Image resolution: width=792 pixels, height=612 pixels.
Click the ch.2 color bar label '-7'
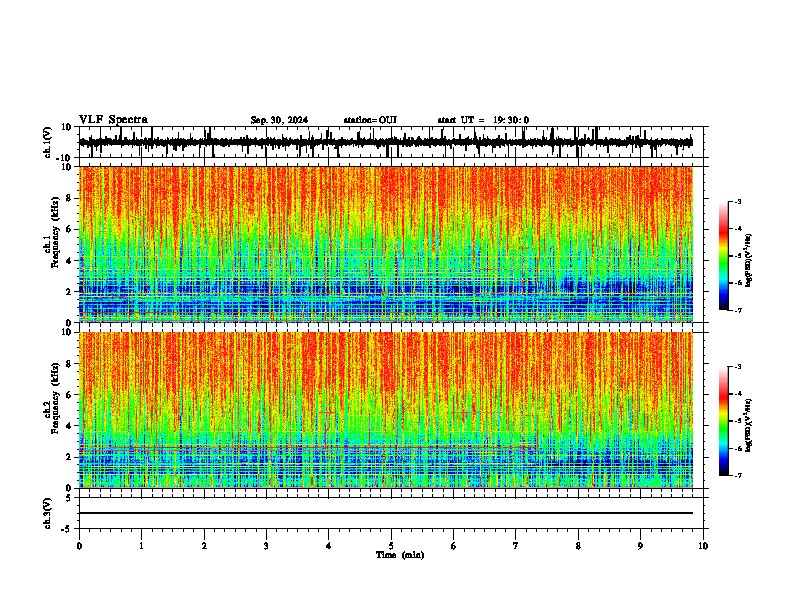tap(737, 475)
